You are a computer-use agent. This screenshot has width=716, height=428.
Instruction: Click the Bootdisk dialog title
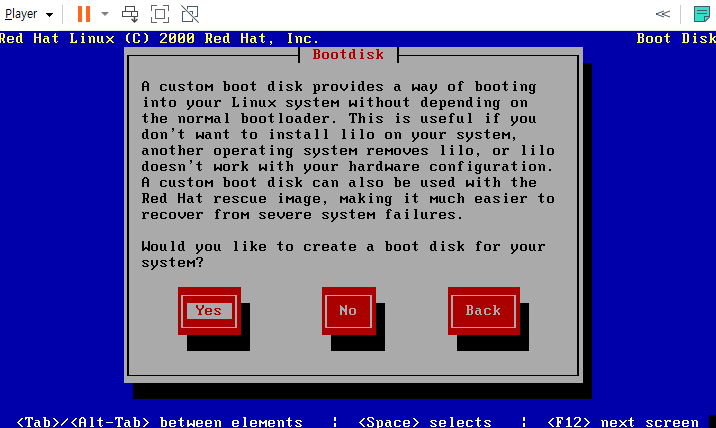click(x=348, y=54)
